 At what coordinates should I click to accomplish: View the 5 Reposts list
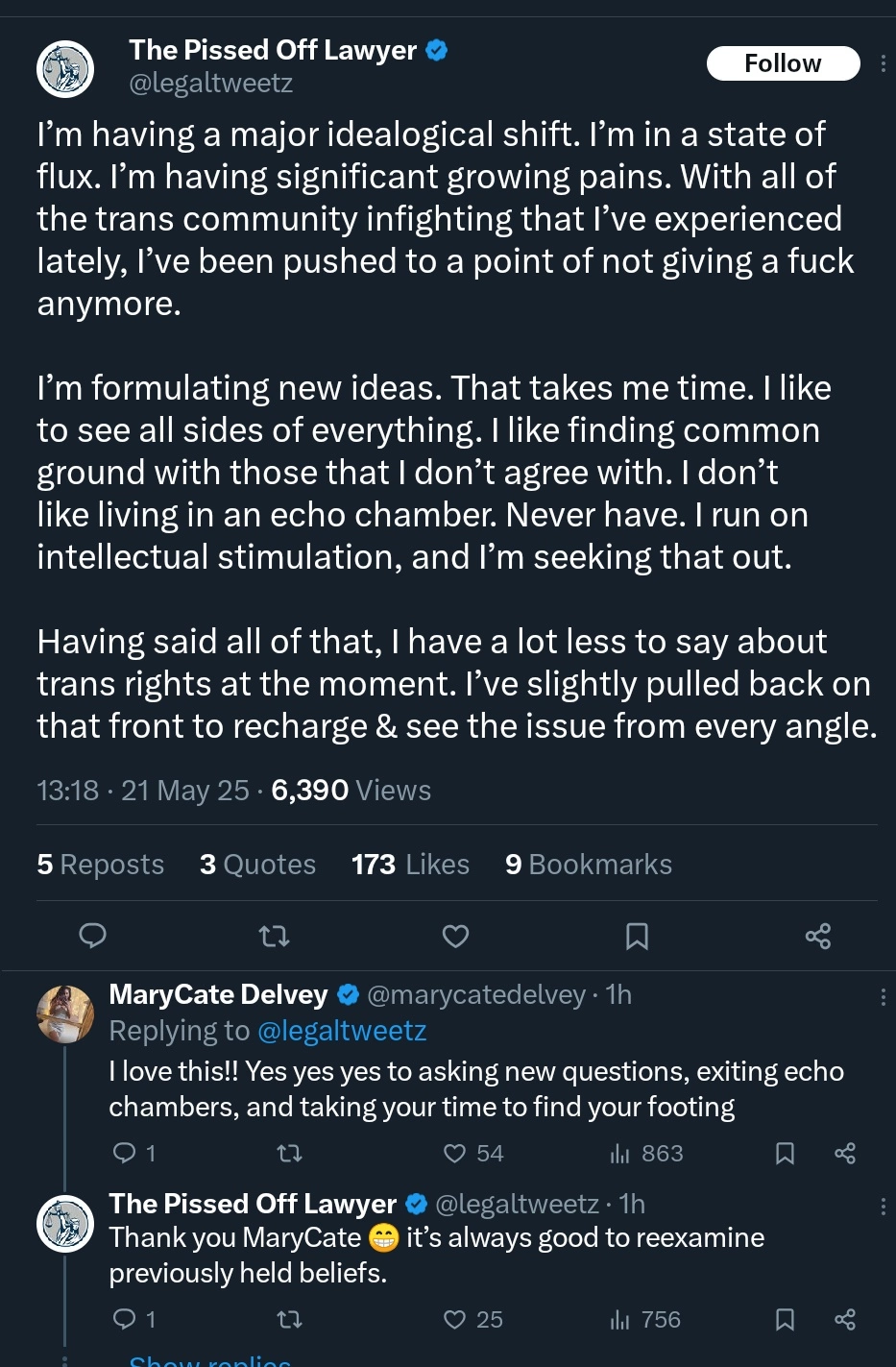click(100, 865)
